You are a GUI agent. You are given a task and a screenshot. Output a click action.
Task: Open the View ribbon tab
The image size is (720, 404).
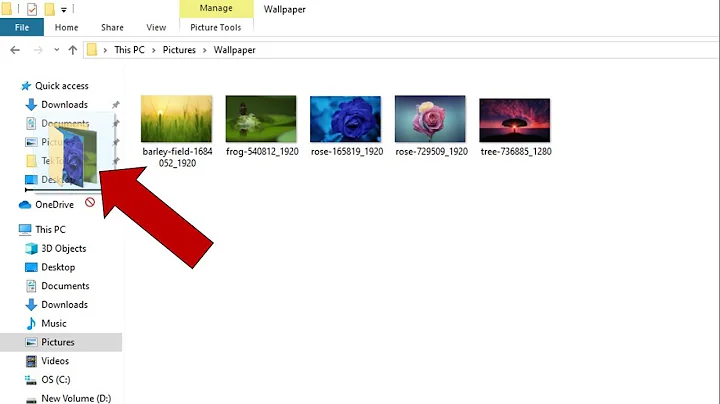tap(156, 27)
